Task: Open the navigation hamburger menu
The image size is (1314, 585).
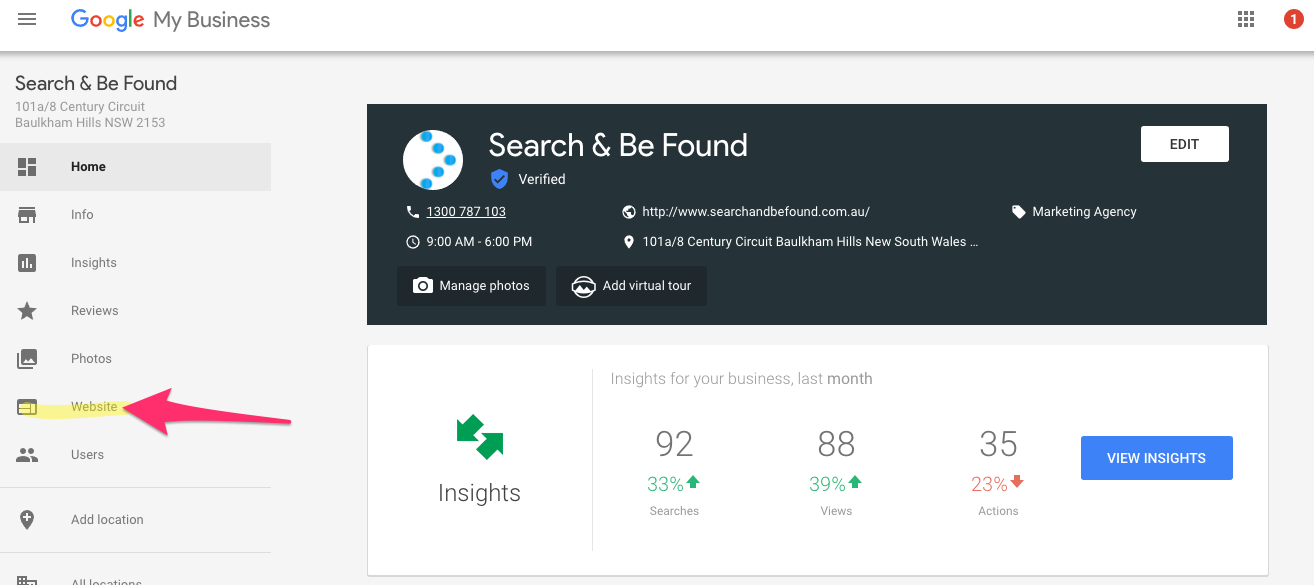Action: tap(27, 18)
